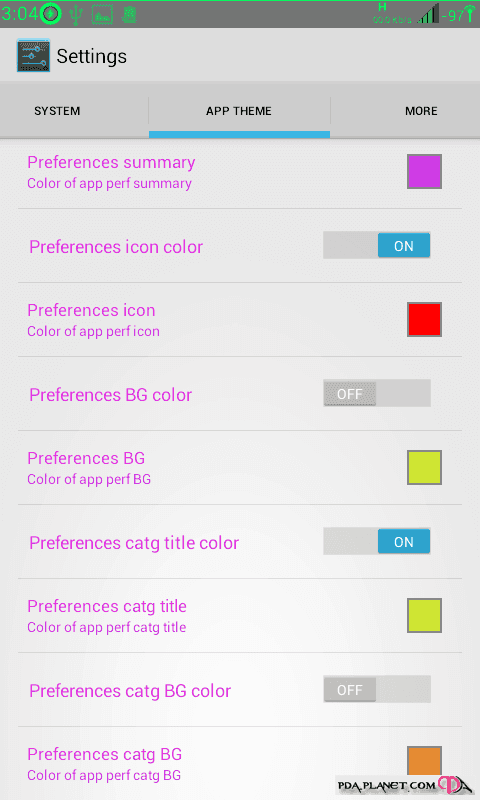
Task: Pick the red Preferences icon color swatch
Action: (424, 319)
